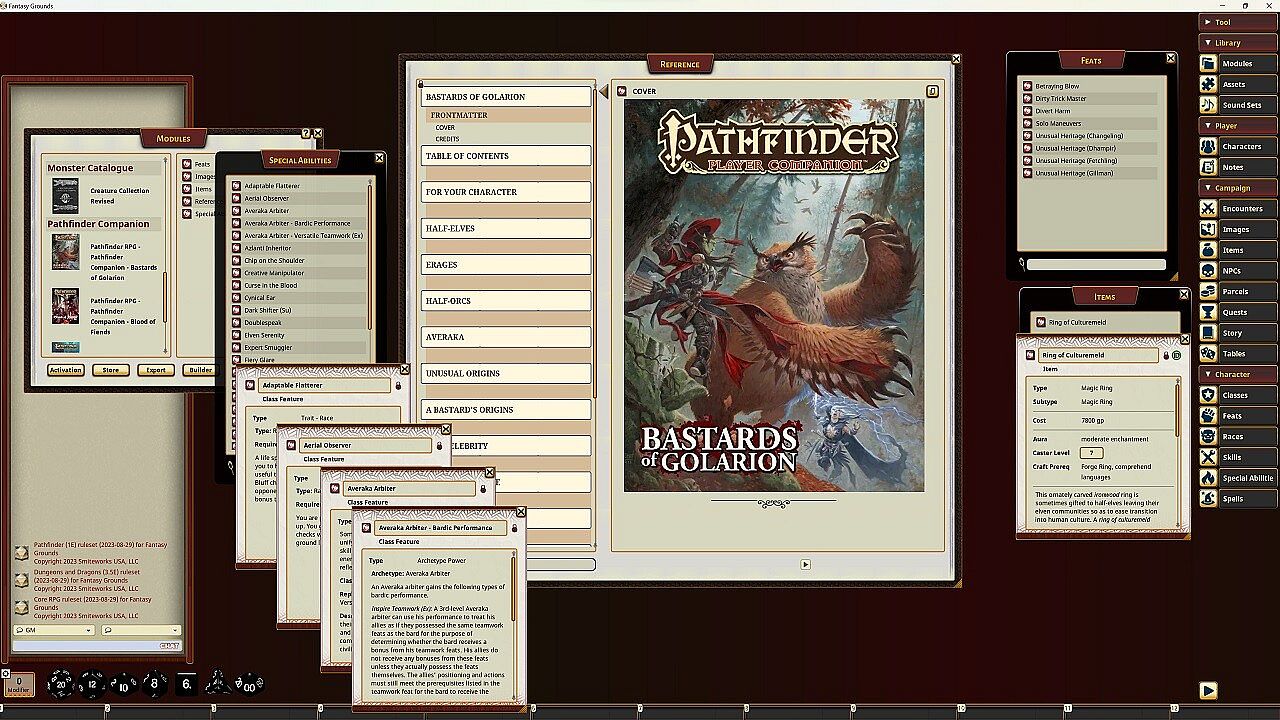Open the Story book icon
This screenshot has width=1280, height=720.
pyautogui.click(x=1208, y=333)
